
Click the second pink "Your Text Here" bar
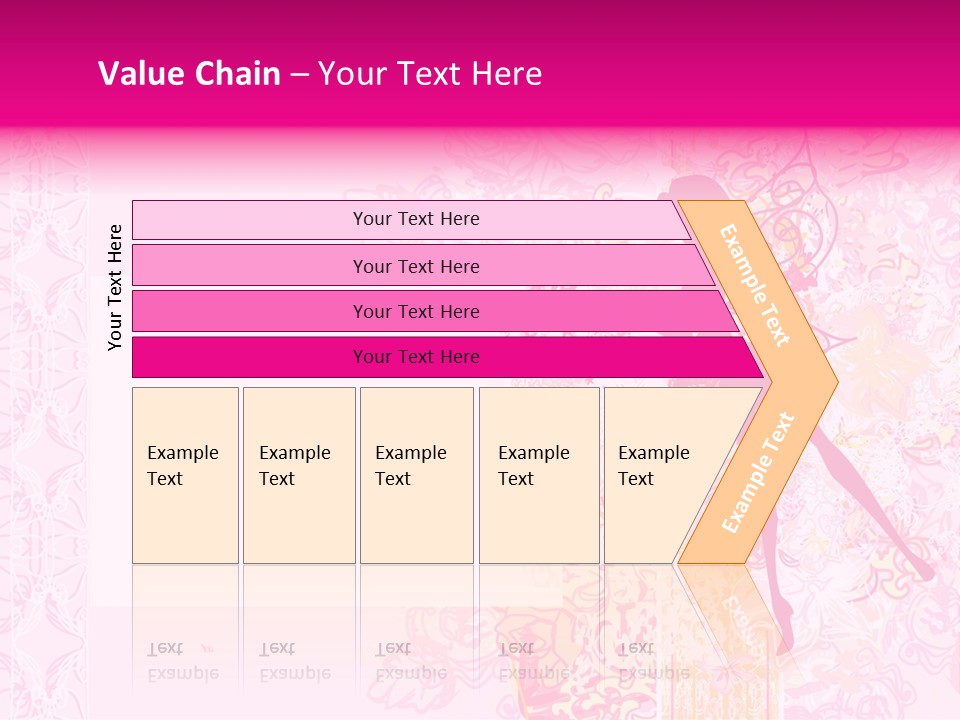(x=416, y=266)
